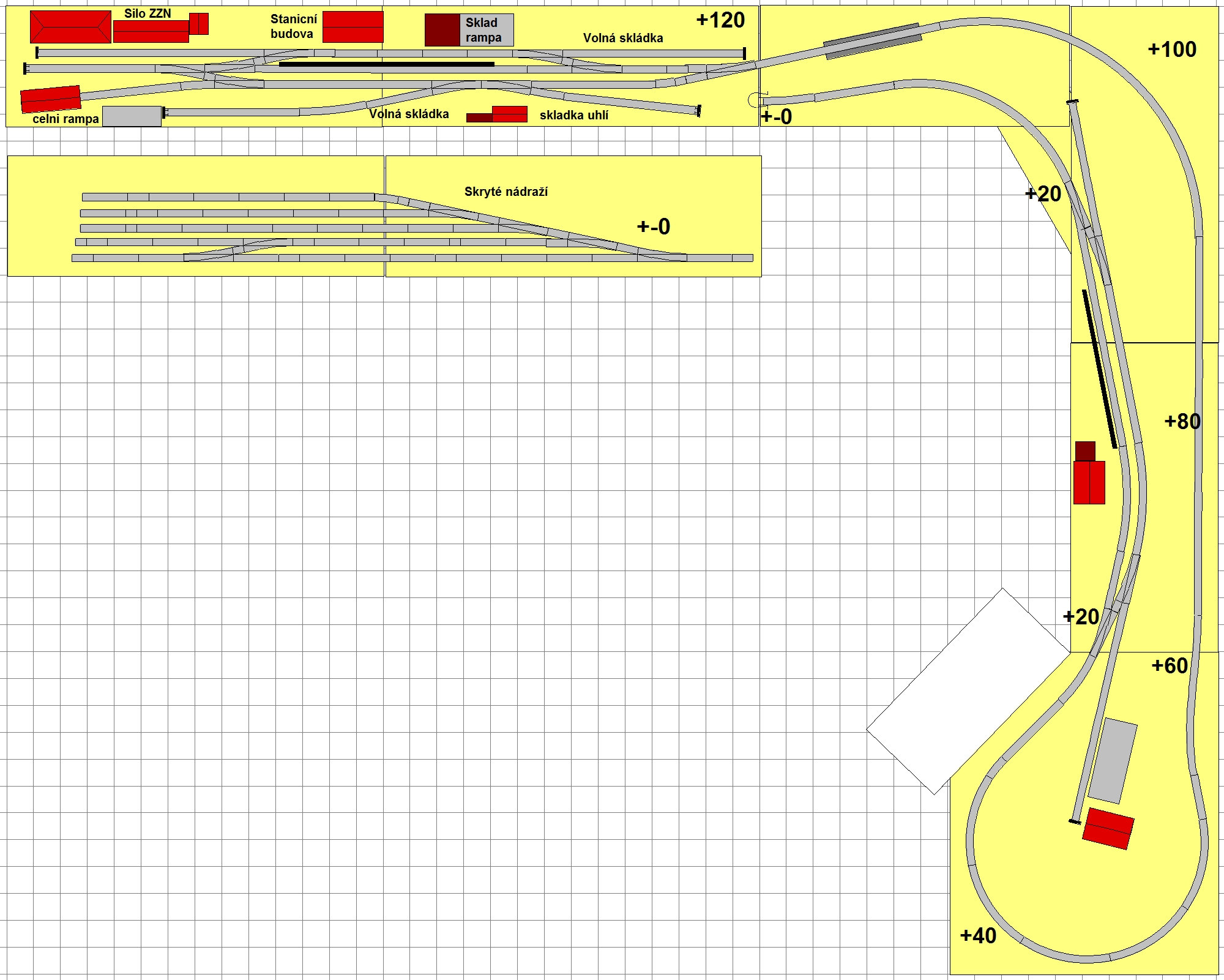Click the grey Sklad rampa block
The height and width of the screenshot is (980, 1224).
point(487,30)
